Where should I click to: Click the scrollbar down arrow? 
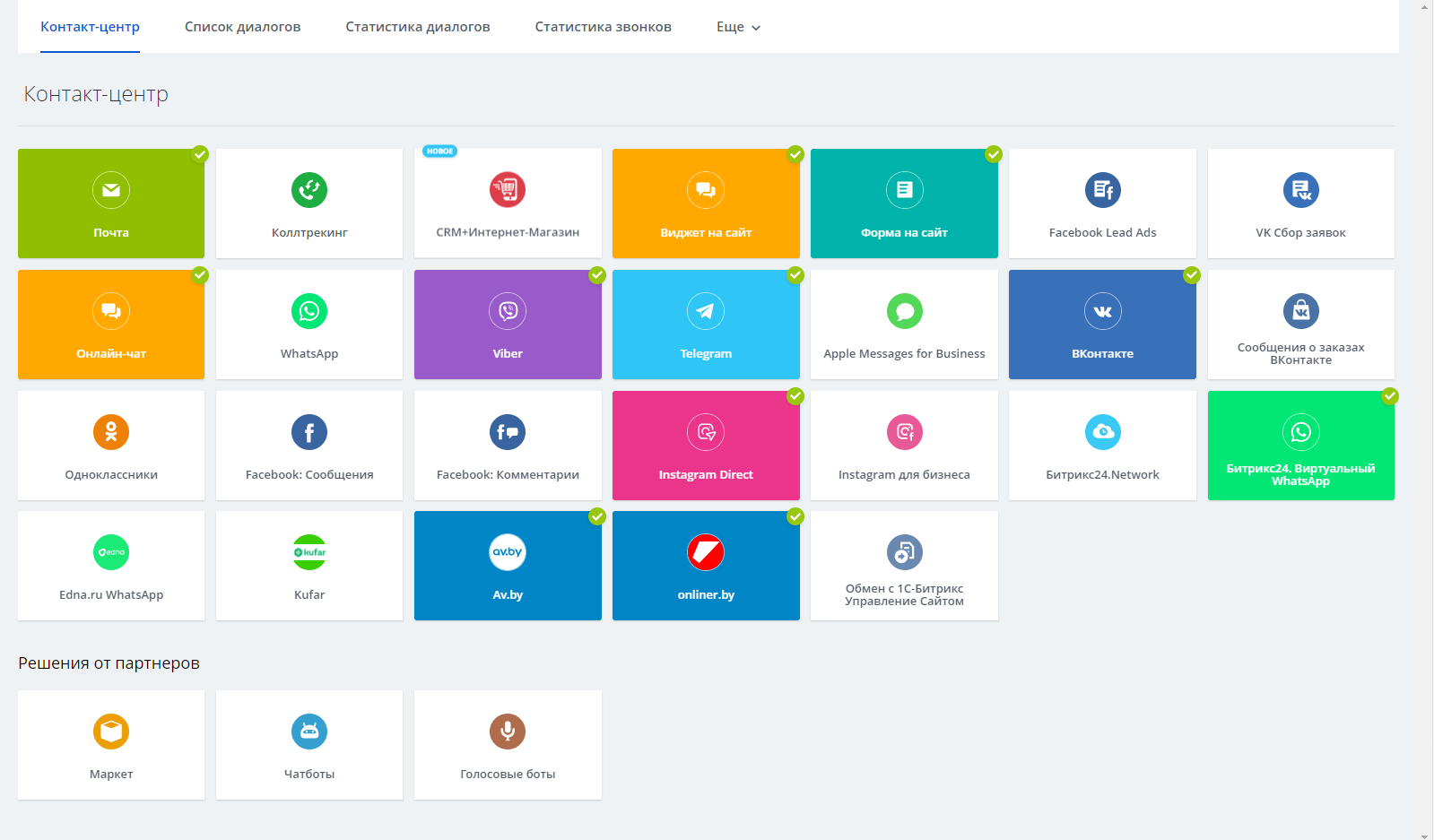(x=1425, y=835)
